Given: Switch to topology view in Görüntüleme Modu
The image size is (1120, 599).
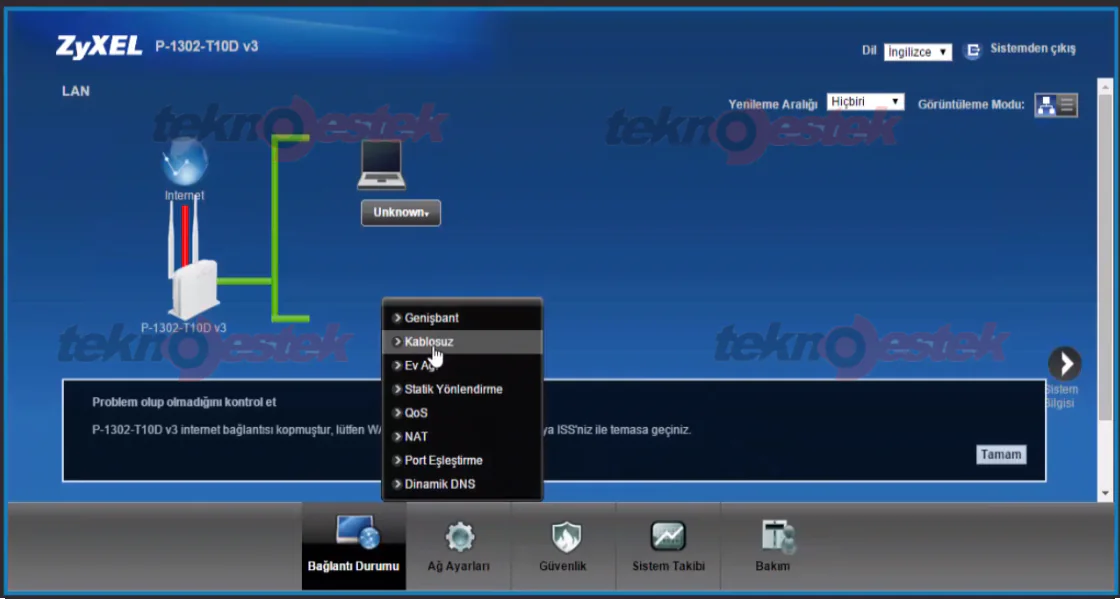Looking at the screenshot, I should [1048, 104].
